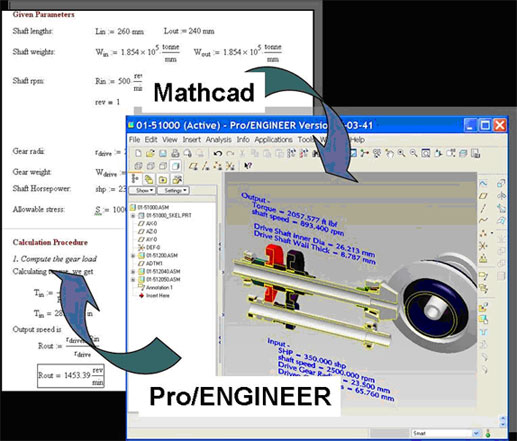Select the 01-512040.ASM tree item

point(159,271)
